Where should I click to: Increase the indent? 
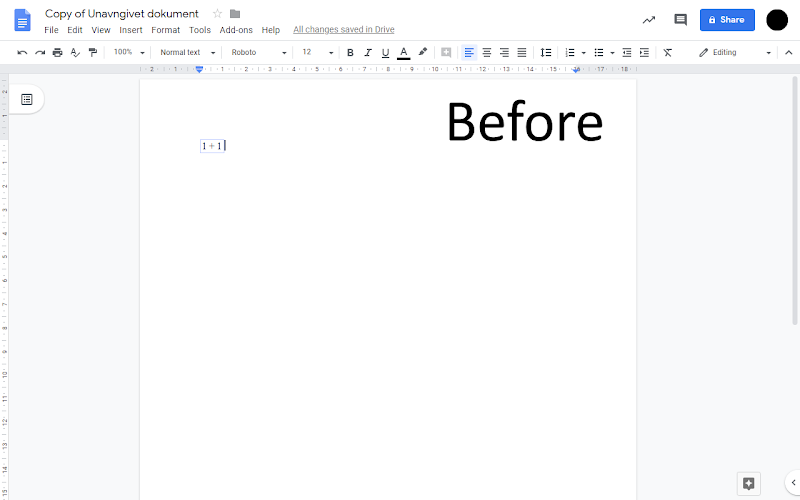(644, 53)
